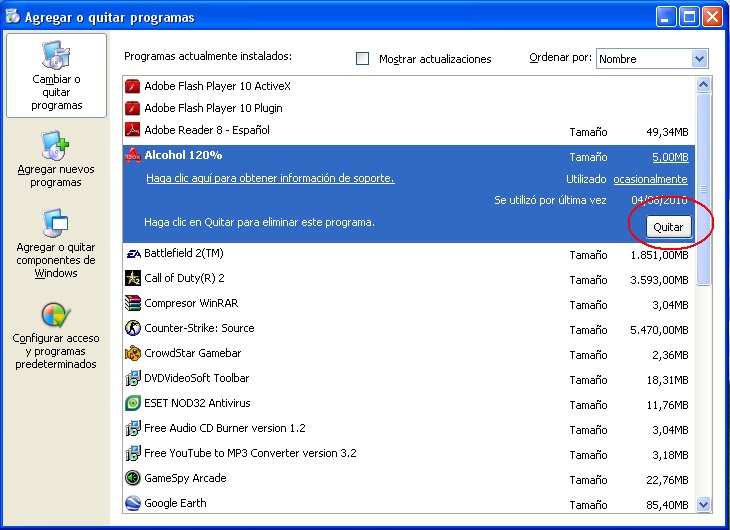Click the 85,40MB size value
The width and height of the screenshot is (730, 530).
pos(667,505)
